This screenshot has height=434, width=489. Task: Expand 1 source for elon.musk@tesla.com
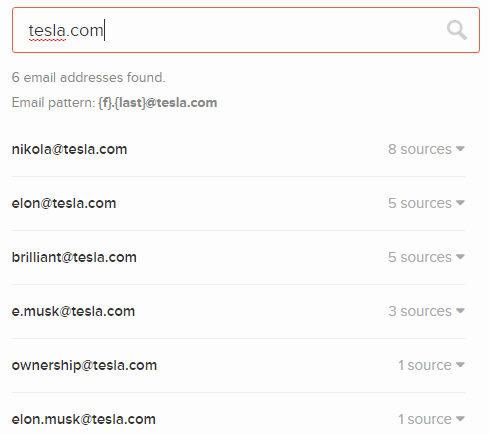tap(431, 419)
